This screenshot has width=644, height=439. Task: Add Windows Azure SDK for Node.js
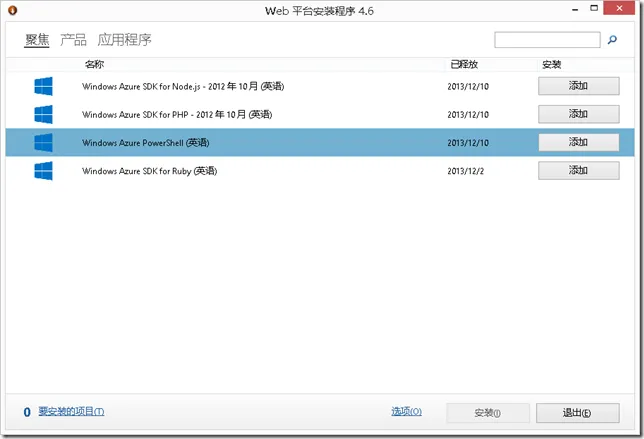point(579,86)
